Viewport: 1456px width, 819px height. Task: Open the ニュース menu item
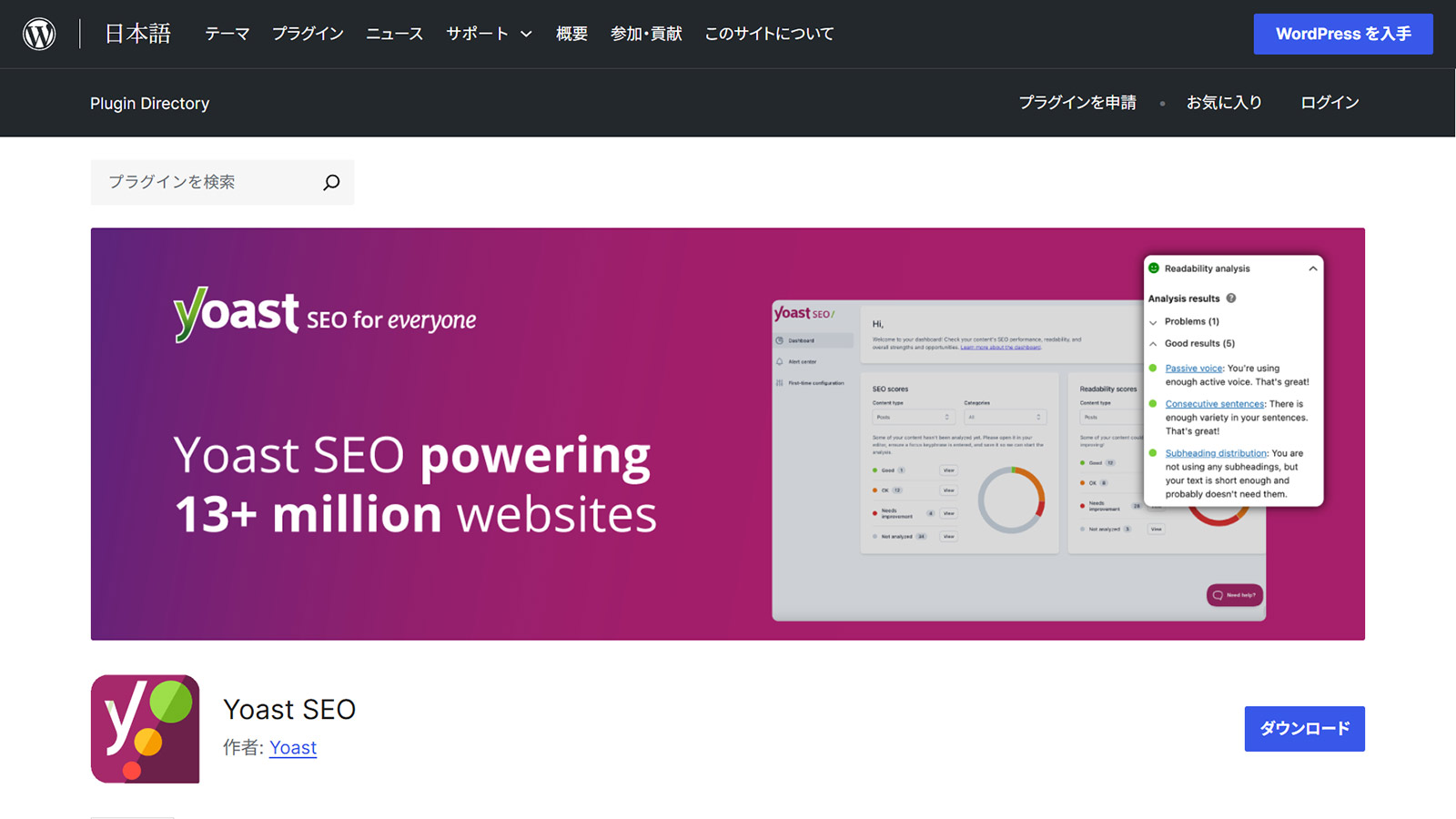click(x=394, y=34)
